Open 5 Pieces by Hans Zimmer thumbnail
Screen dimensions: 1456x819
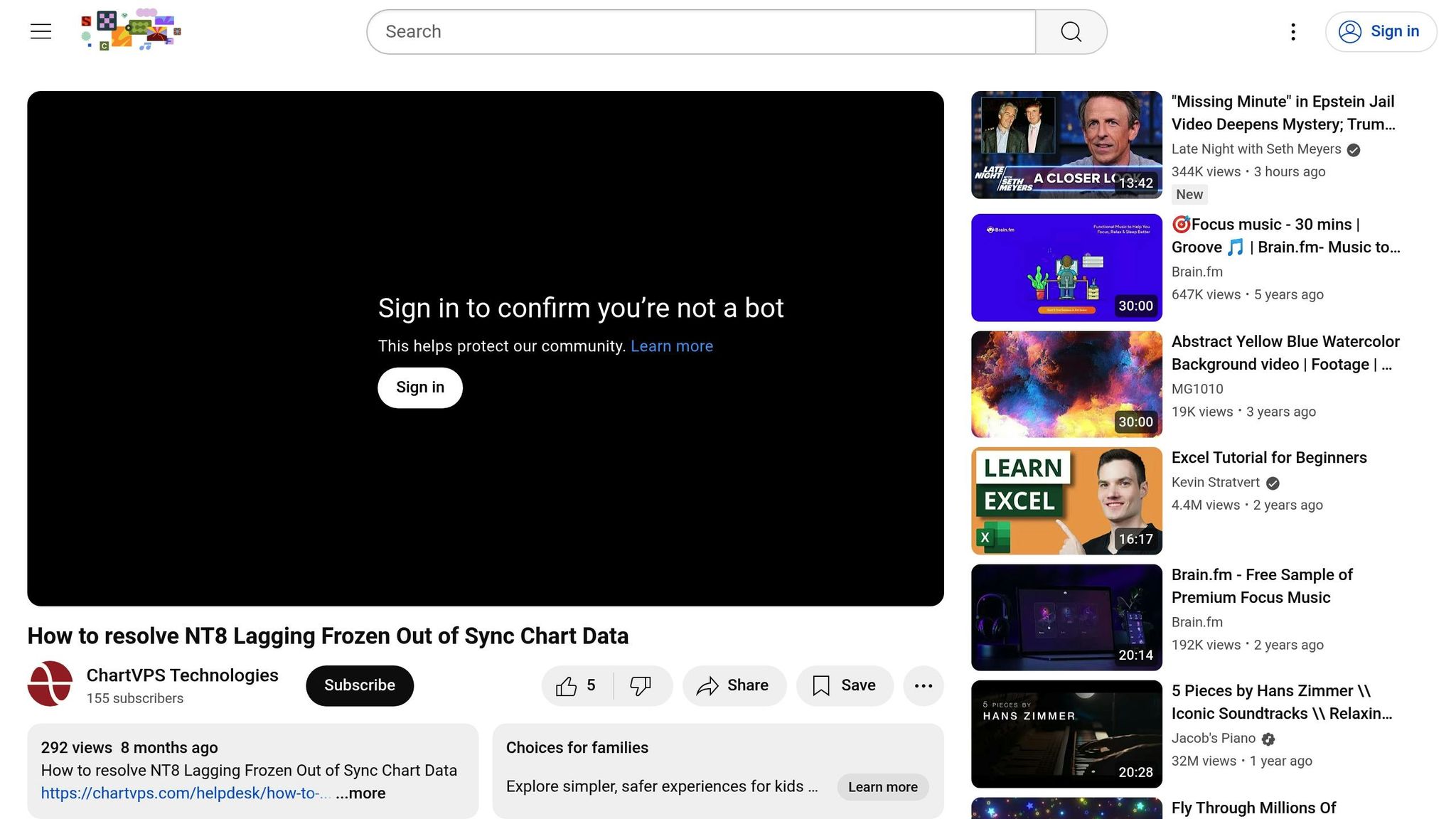point(1066,734)
